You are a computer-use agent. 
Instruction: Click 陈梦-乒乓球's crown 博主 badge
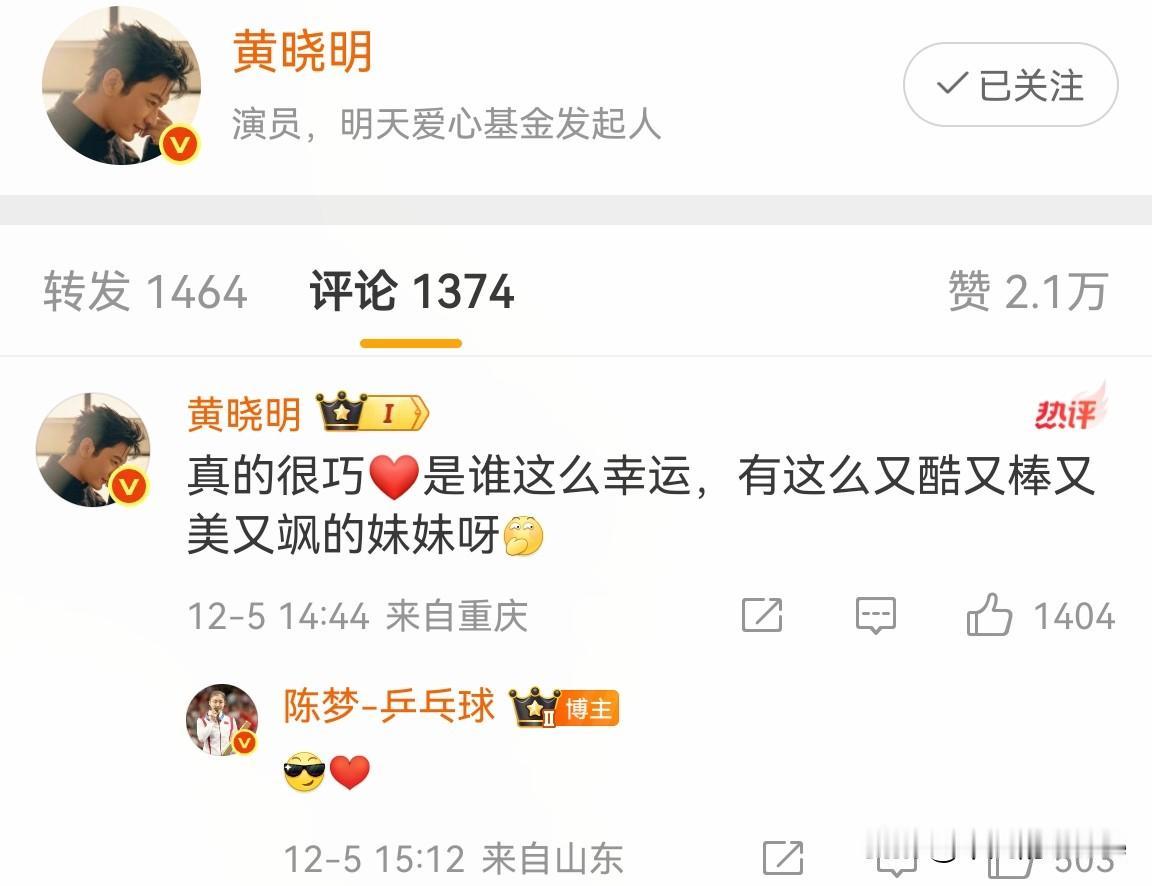tap(564, 707)
